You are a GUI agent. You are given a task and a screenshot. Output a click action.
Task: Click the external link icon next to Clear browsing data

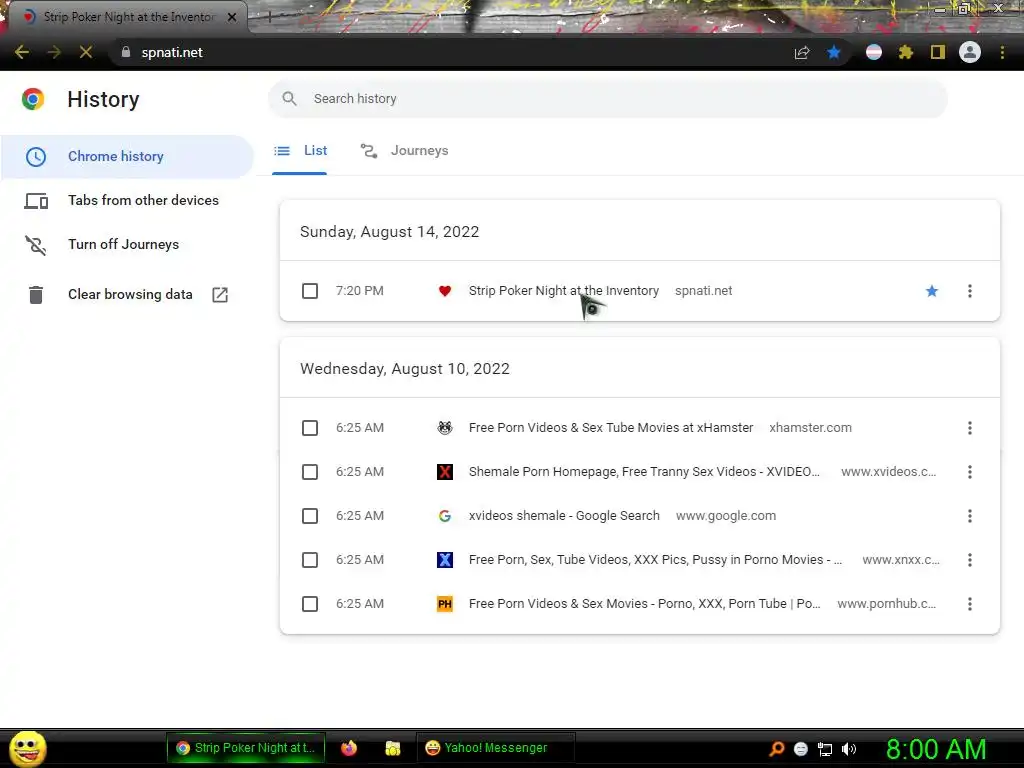point(220,295)
